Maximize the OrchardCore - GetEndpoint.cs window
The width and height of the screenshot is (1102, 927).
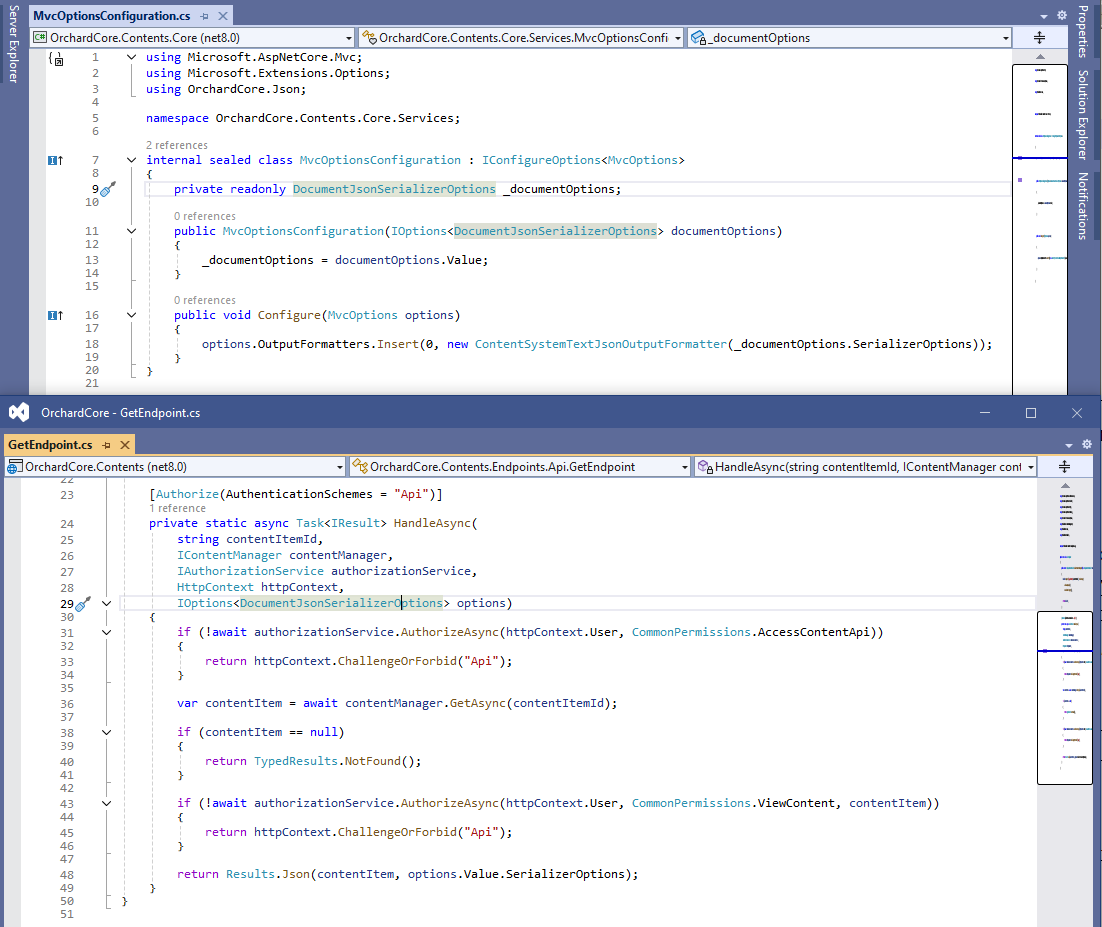point(1030,413)
